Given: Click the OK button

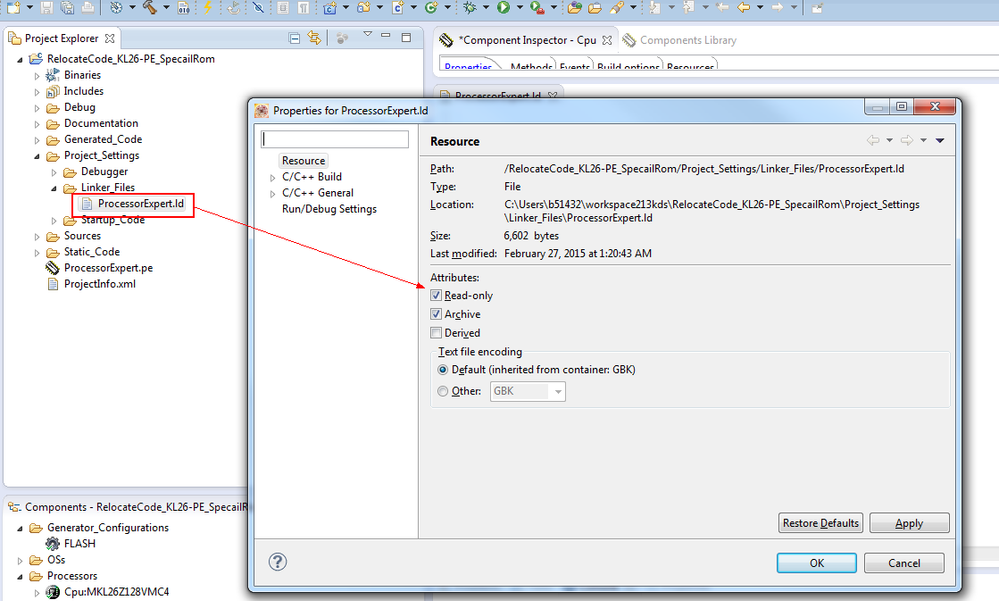Looking at the screenshot, I should tap(816, 563).
